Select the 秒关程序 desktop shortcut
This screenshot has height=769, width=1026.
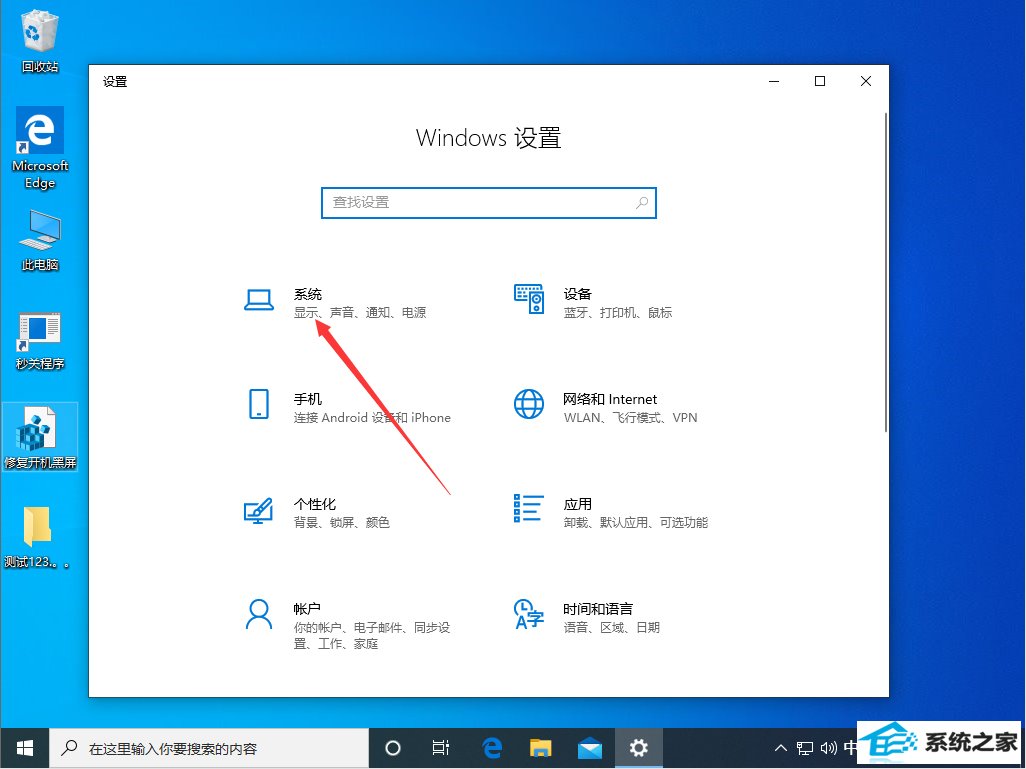(x=40, y=341)
